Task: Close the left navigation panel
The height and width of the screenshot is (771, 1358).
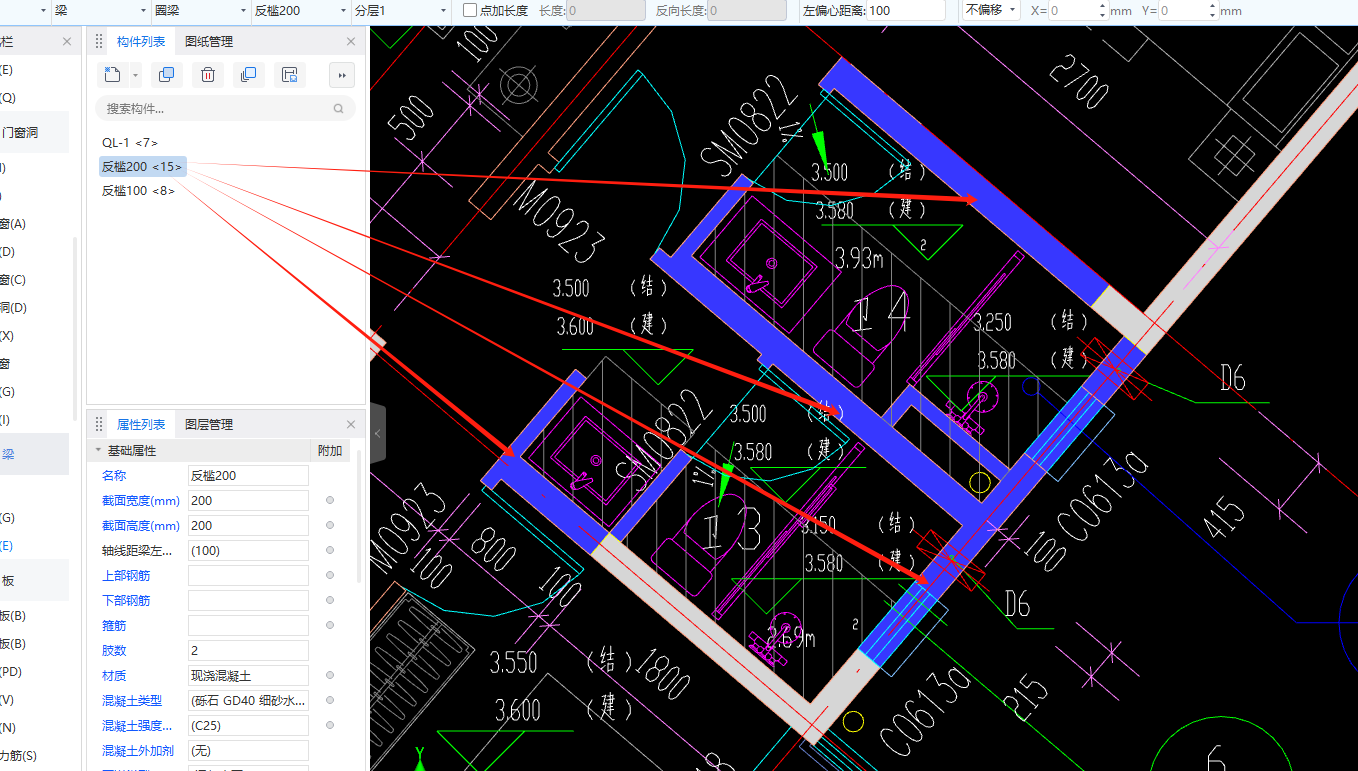Action: coord(67,42)
